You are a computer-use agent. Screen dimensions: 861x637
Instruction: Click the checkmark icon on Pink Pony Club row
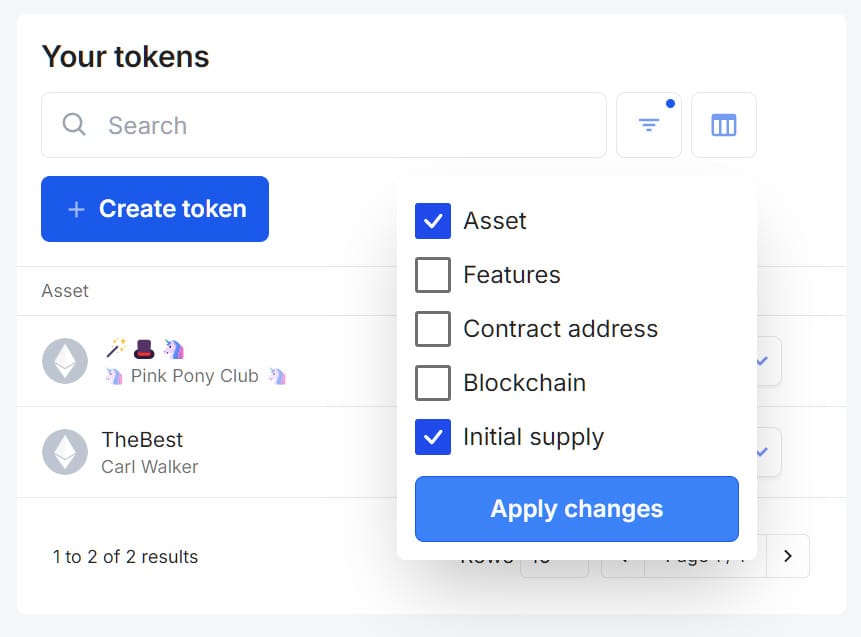pyautogui.click(x=760, y=361)
